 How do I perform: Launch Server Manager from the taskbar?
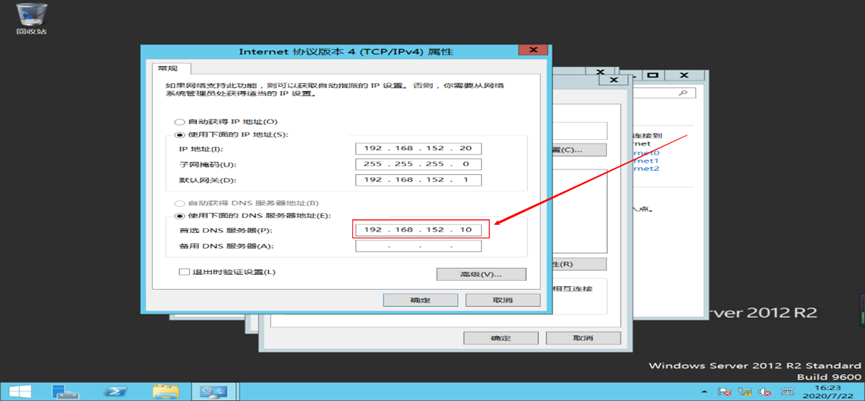[65, 392]
